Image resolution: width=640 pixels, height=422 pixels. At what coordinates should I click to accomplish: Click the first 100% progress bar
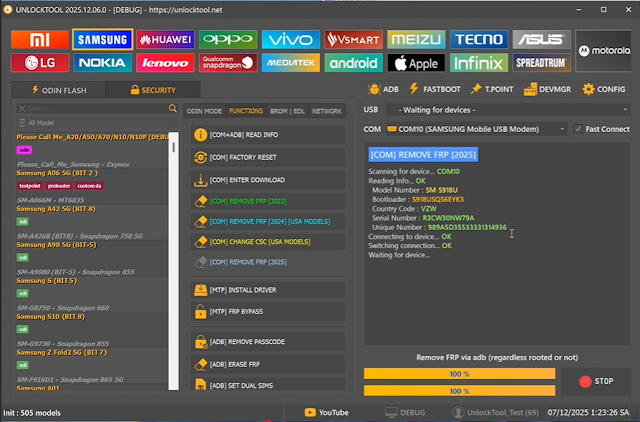pos(459,373)
